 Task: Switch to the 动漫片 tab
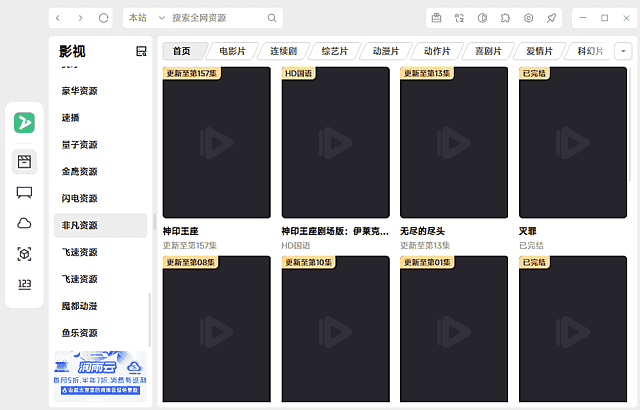386,51
